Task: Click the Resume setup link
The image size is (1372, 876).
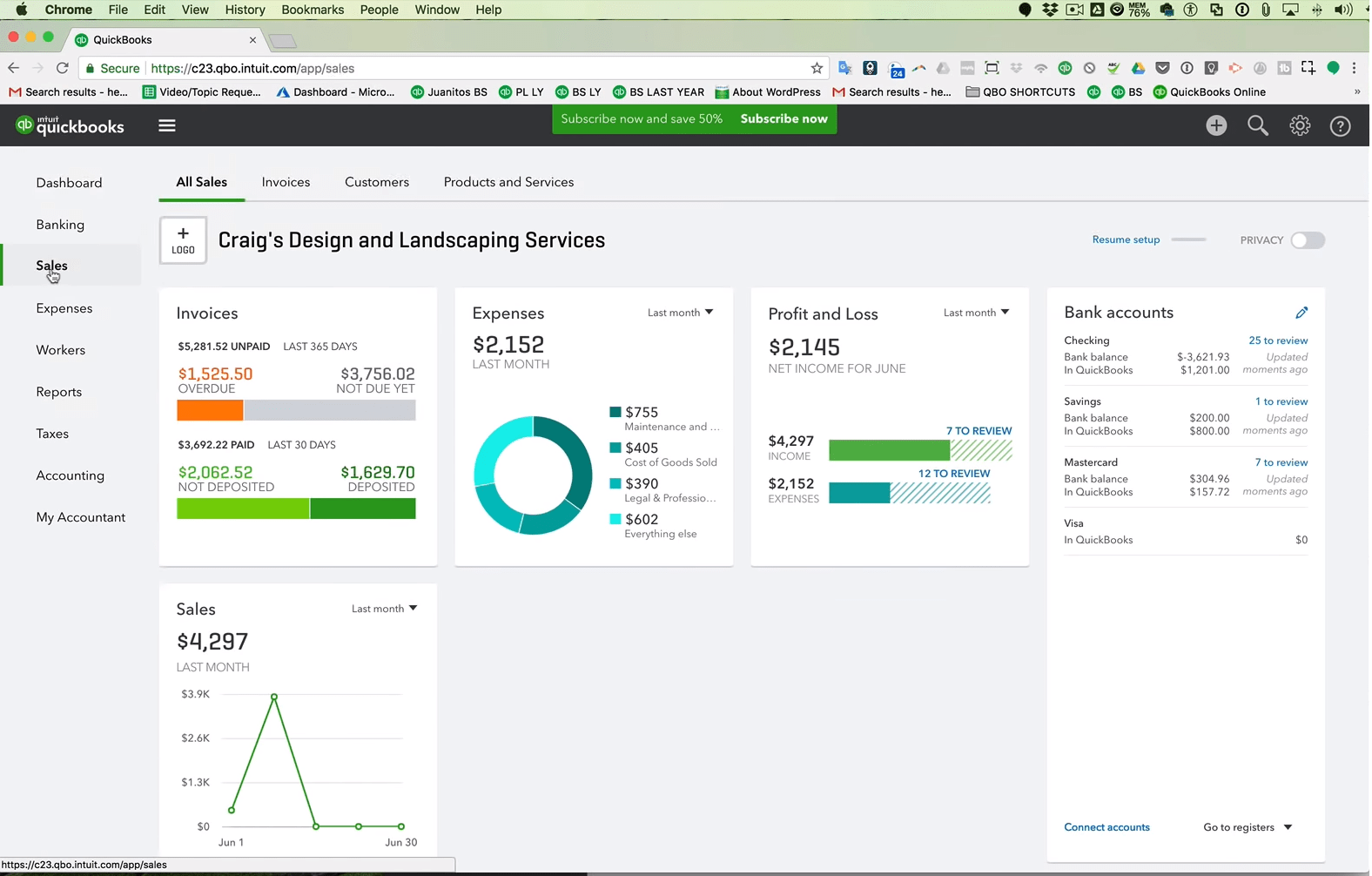Action: tap(1126, 239)
